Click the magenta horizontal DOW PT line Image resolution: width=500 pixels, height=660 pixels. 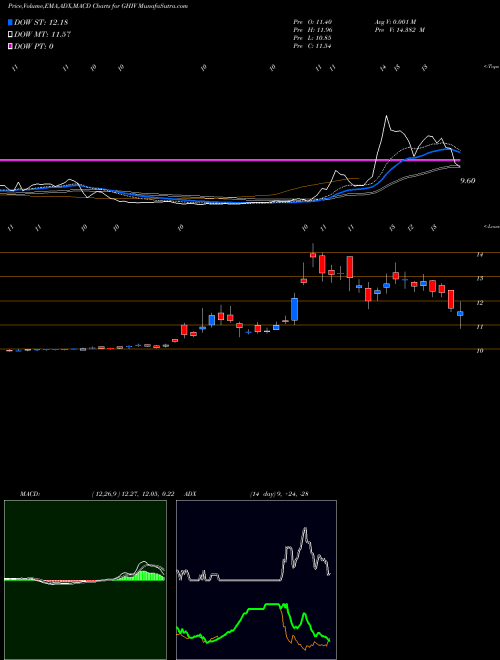[230, 160]
